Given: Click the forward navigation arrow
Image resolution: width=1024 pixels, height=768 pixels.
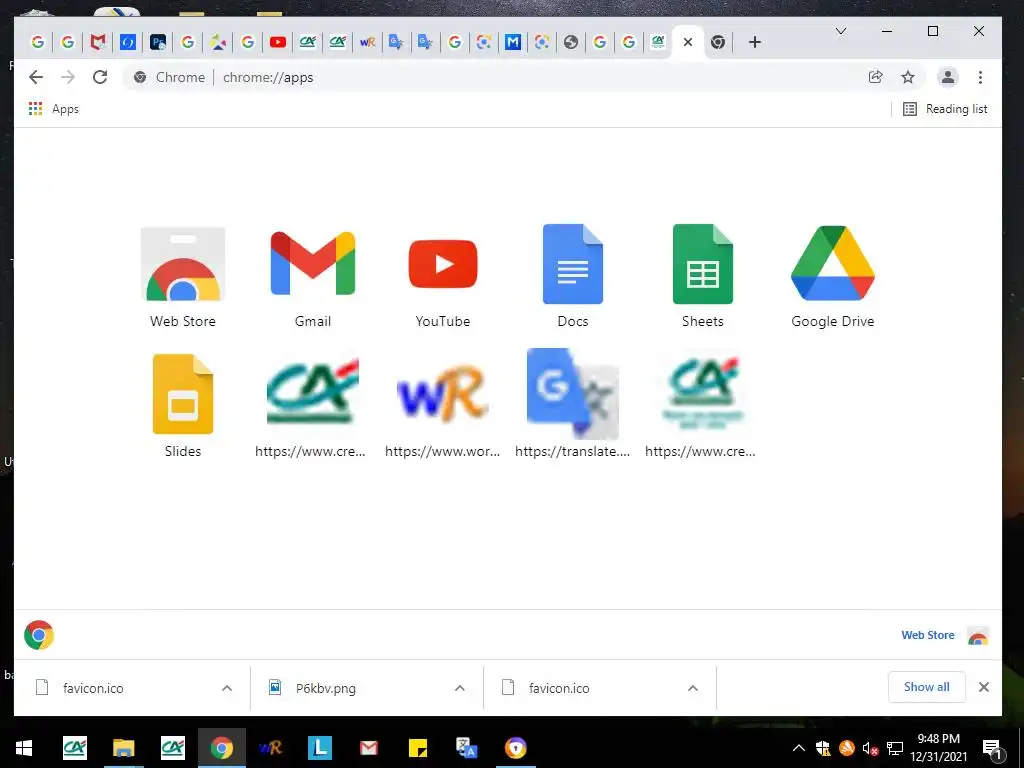Looking at the screenshot, I should 68,77.
